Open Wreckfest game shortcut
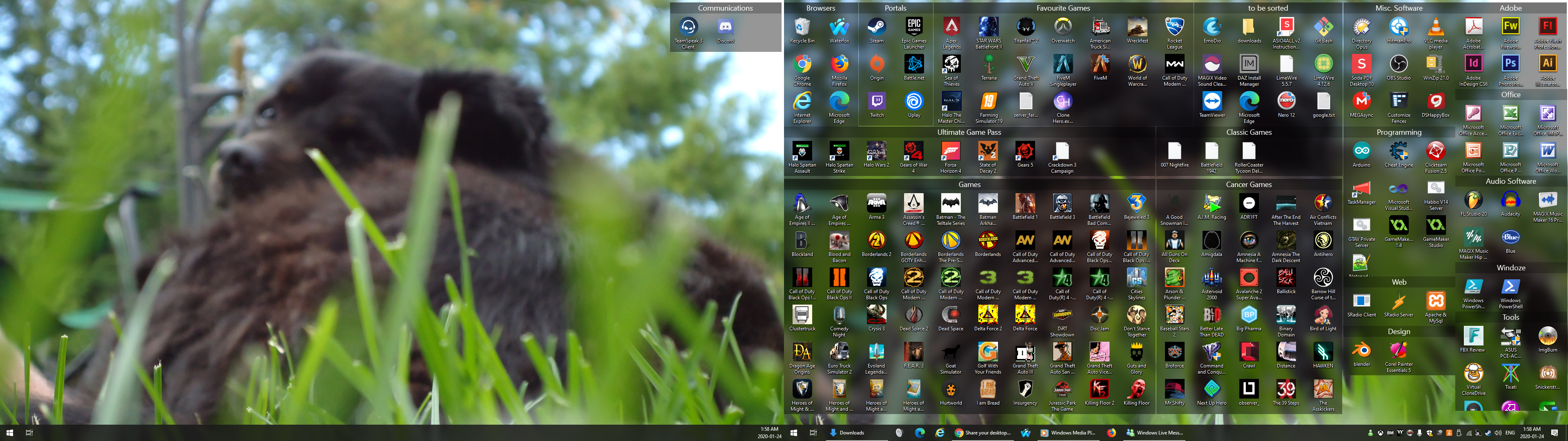Screen dimensions: 1568x441 tap(1137, 31)
